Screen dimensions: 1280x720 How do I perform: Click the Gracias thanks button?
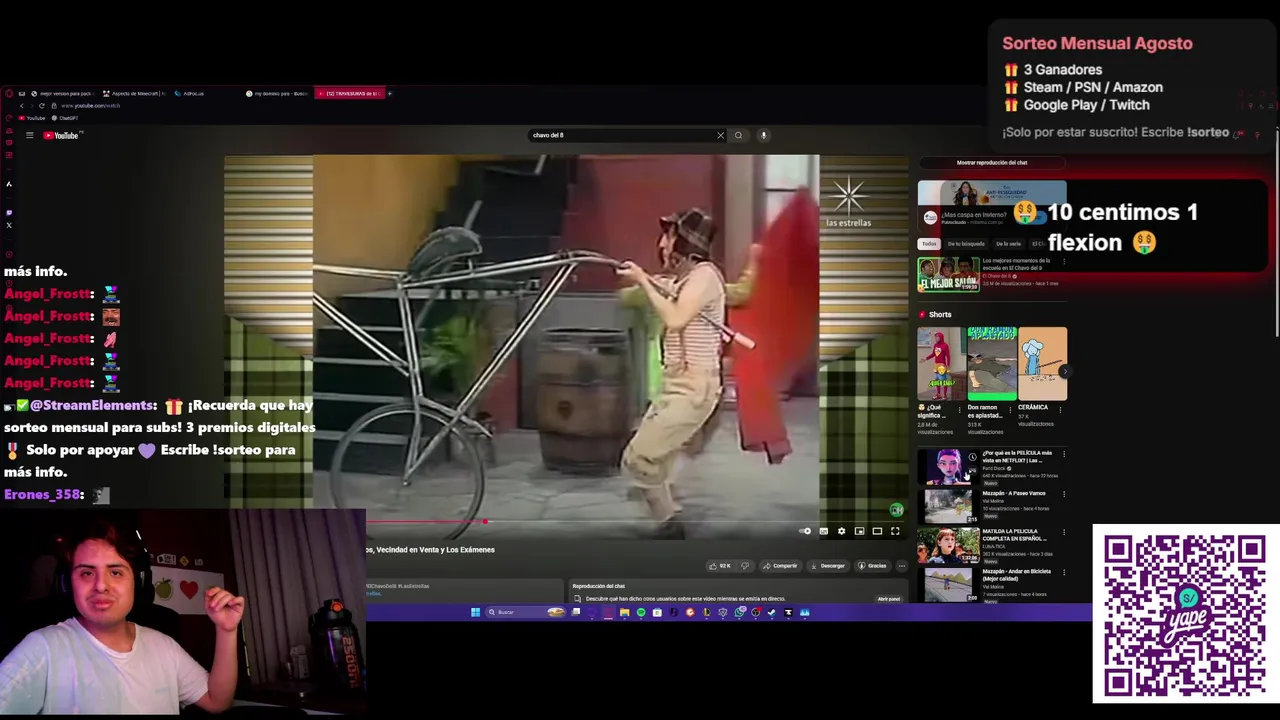[x=872, y=566]
